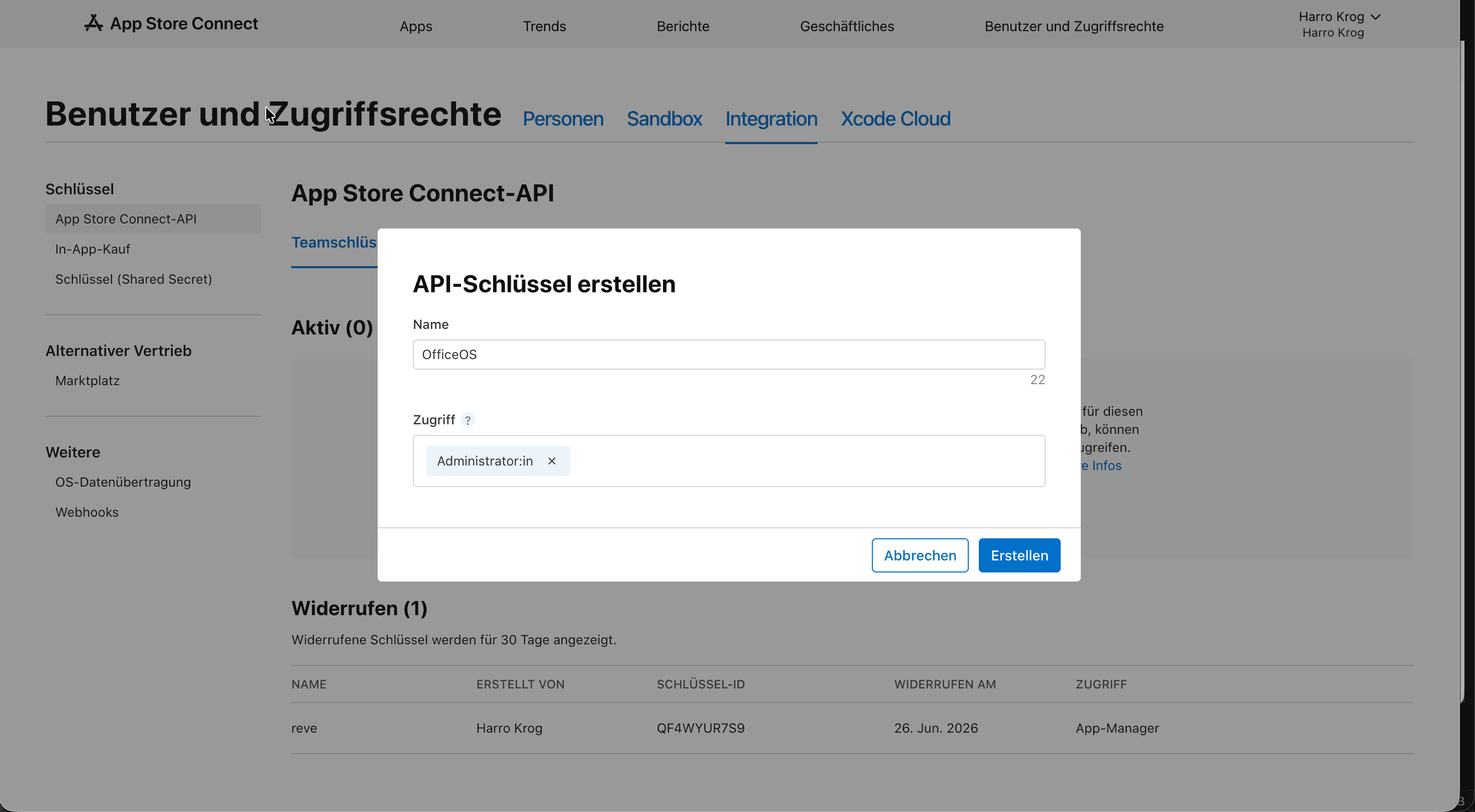Open Schlüssel (Shared Secret) in sidebar
1475x812 pixels.
tap(134, 279)
